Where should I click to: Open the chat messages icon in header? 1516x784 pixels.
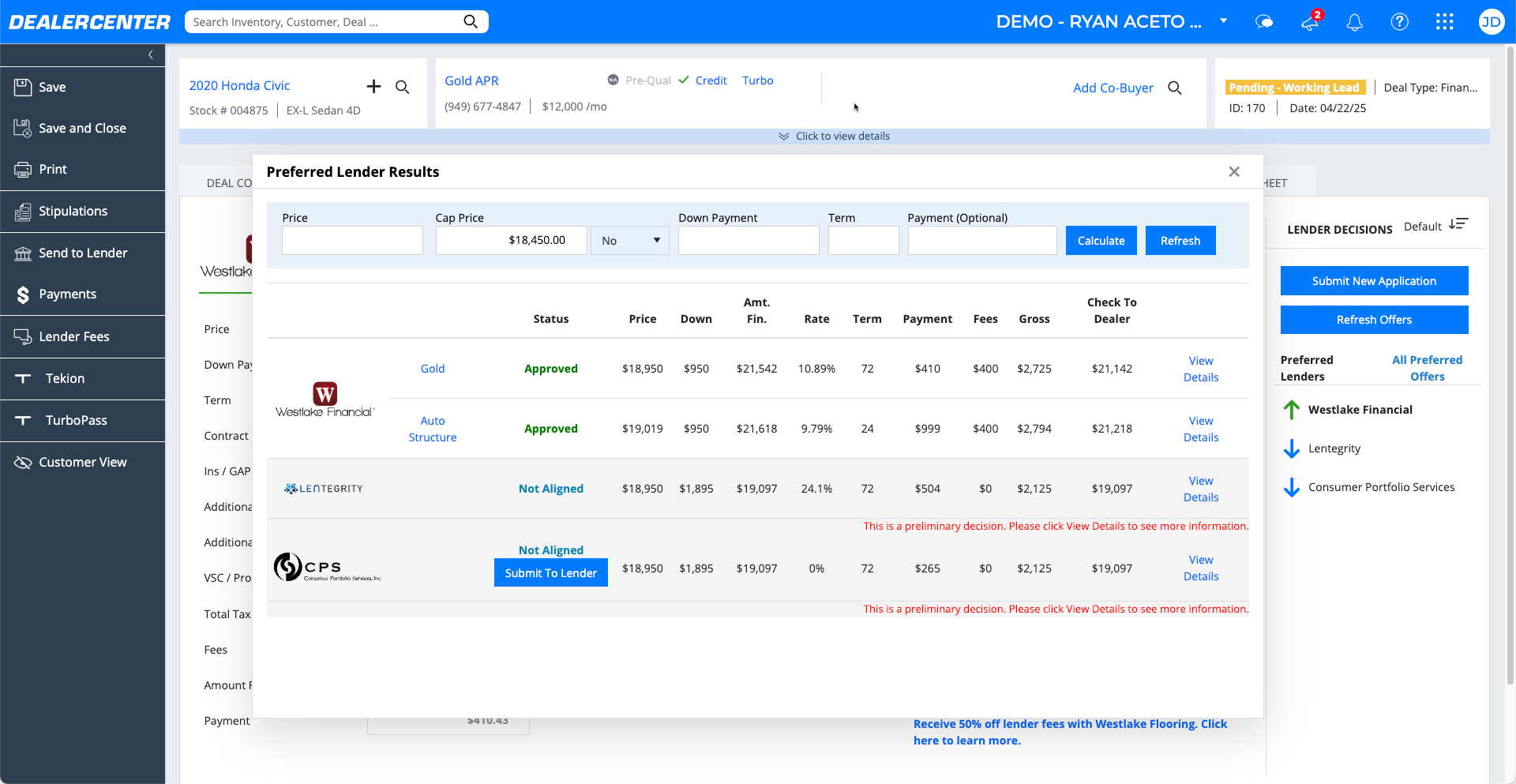click(x=1264, y=22)
